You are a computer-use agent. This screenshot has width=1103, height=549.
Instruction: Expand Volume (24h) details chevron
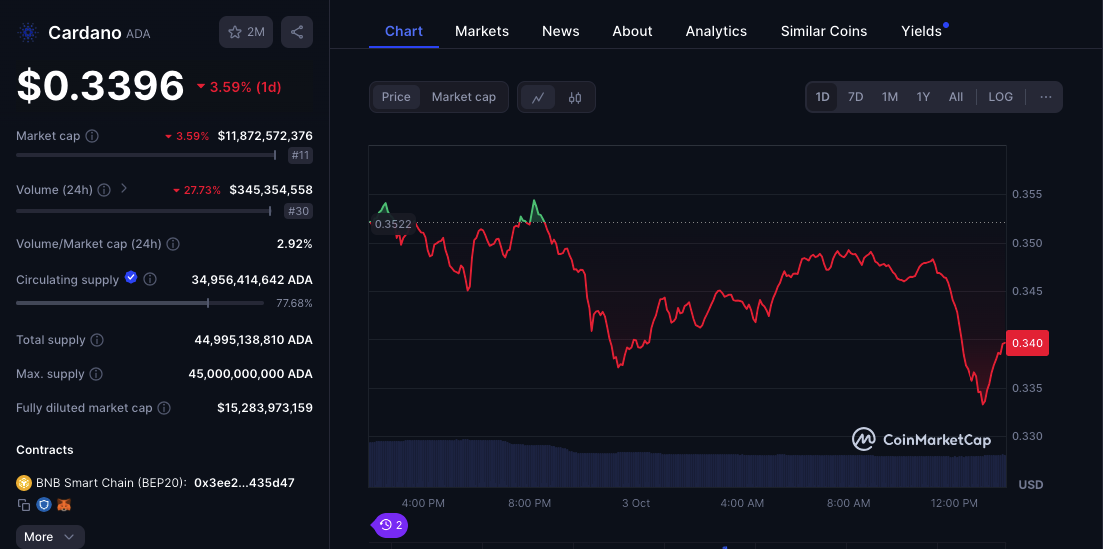125,189
